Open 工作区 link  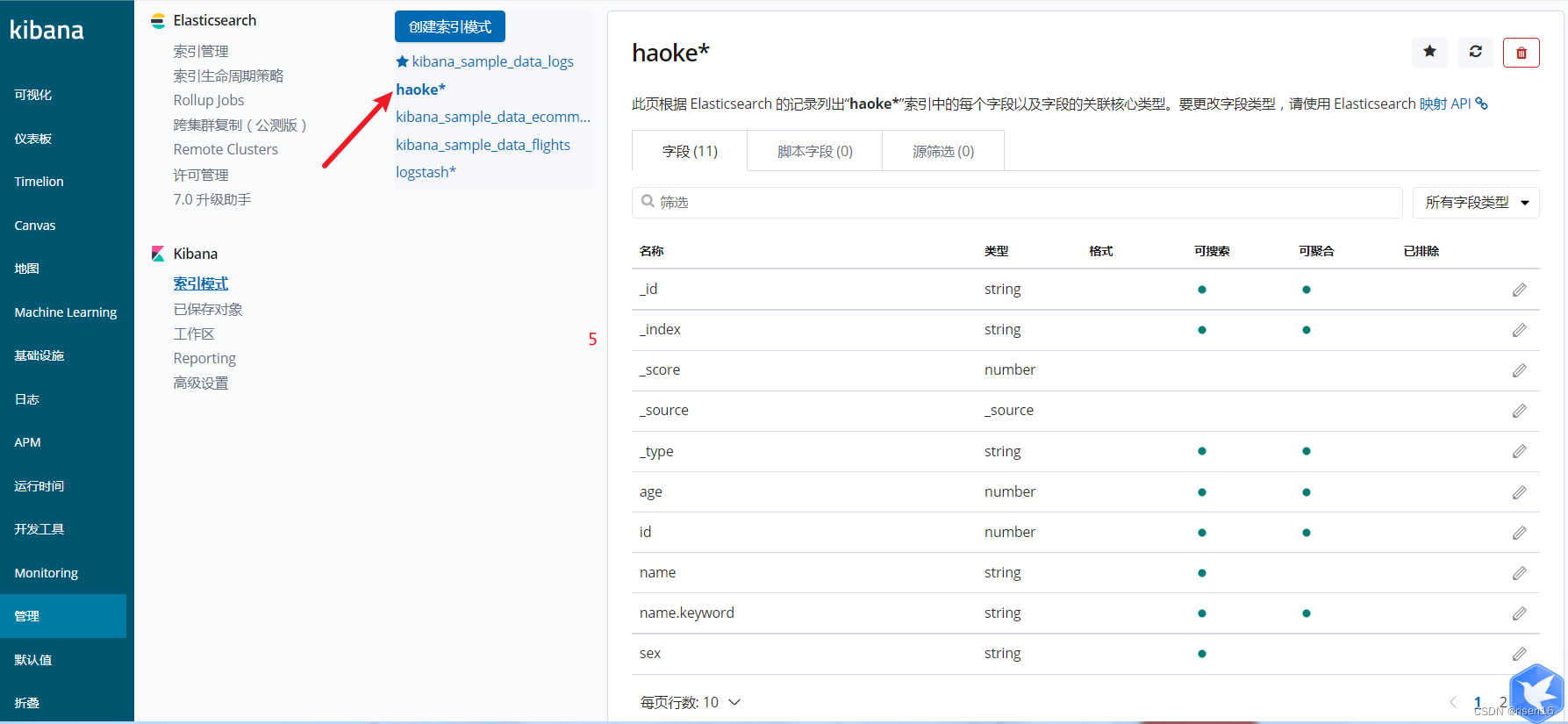click(x=194, y=334)
